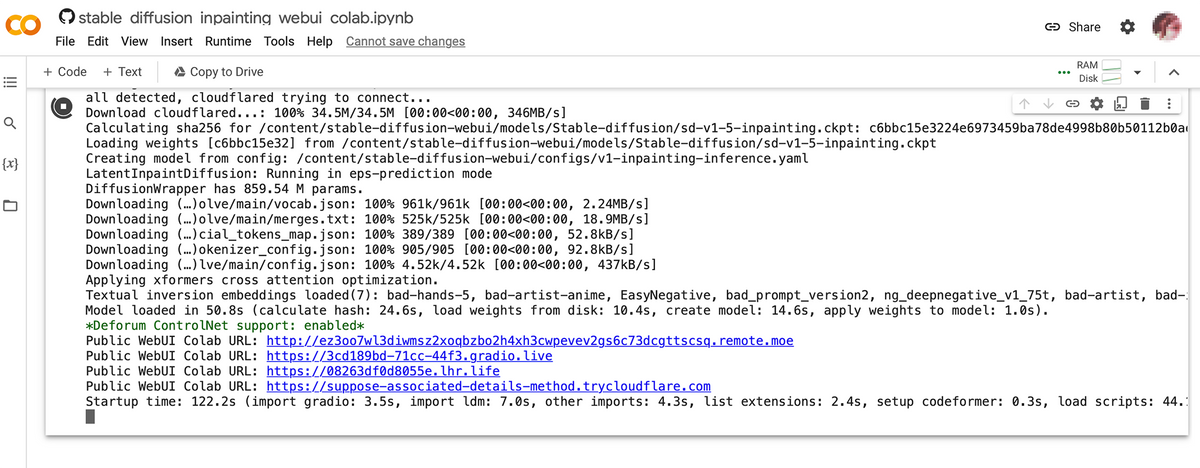Open the cell's editor settings gear
Image resolution: width=1200 pixels, height=468 pixels.
1097,104
